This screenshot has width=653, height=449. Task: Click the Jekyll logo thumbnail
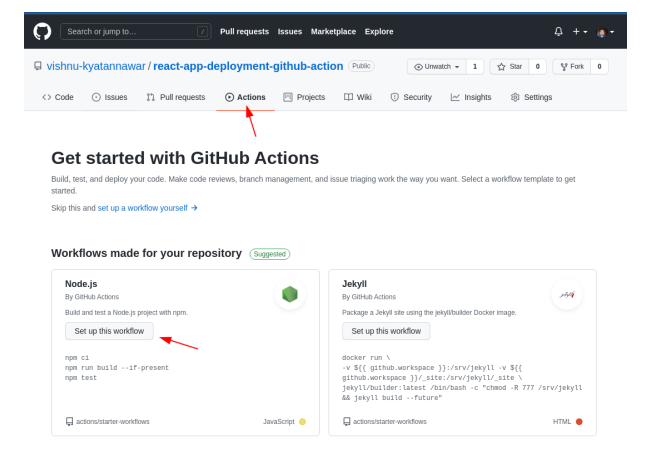tap(566, 294)
